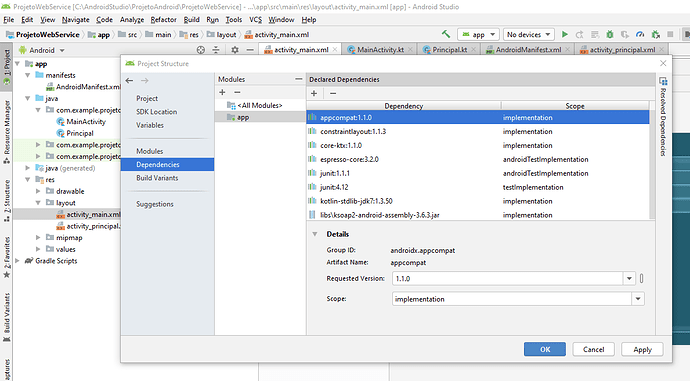Select Build Variants in the sidebar
Screen dimensions: 690x381
point(157,178)
